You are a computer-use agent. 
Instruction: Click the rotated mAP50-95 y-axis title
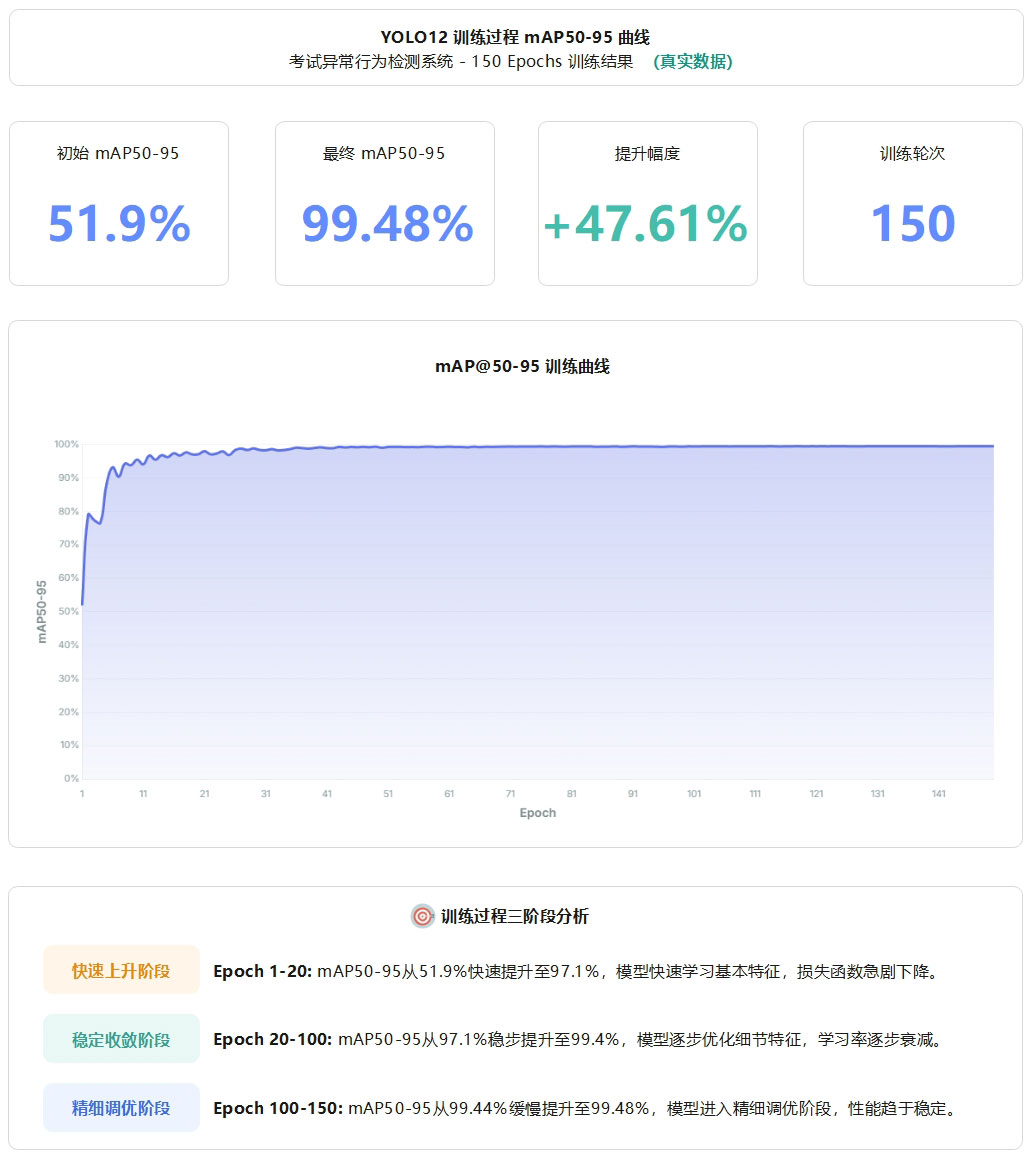click(x=42, y=611)
